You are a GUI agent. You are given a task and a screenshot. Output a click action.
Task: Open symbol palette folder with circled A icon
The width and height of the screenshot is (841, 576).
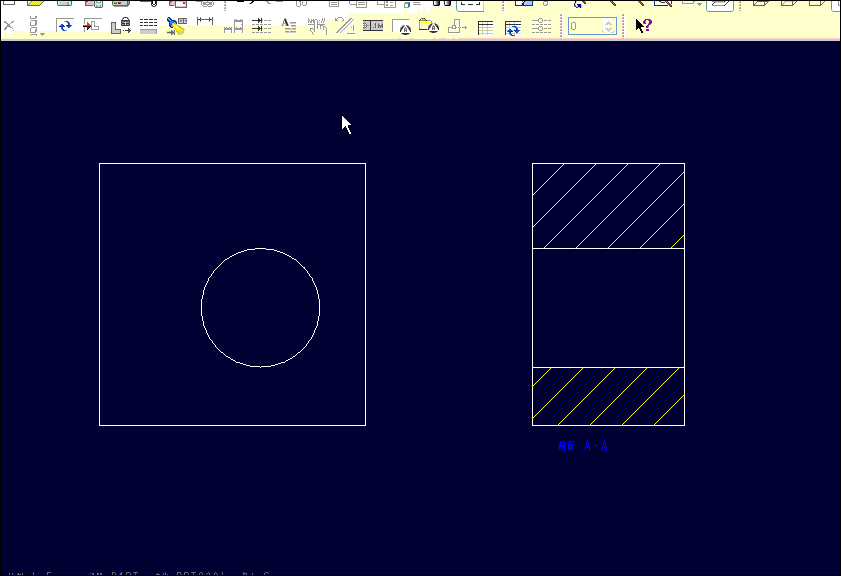pos(429,26)
